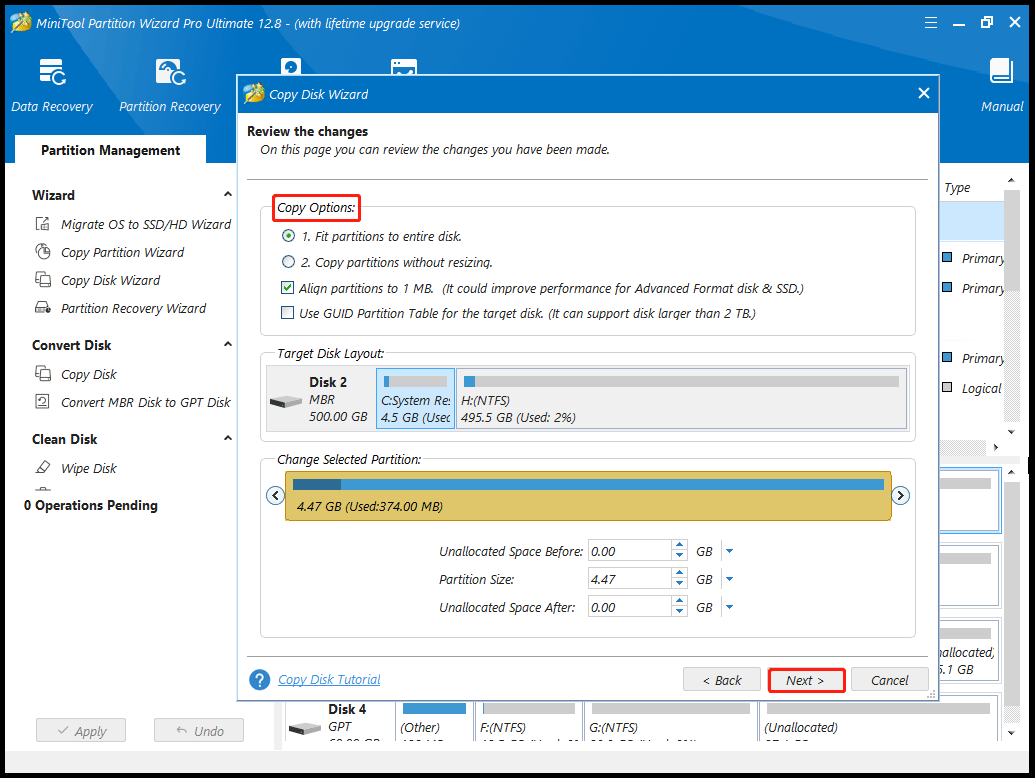This screenshot has height=778, width=1035.
Task: Click the Unallocated Space Before field
Action: (630, 551)
